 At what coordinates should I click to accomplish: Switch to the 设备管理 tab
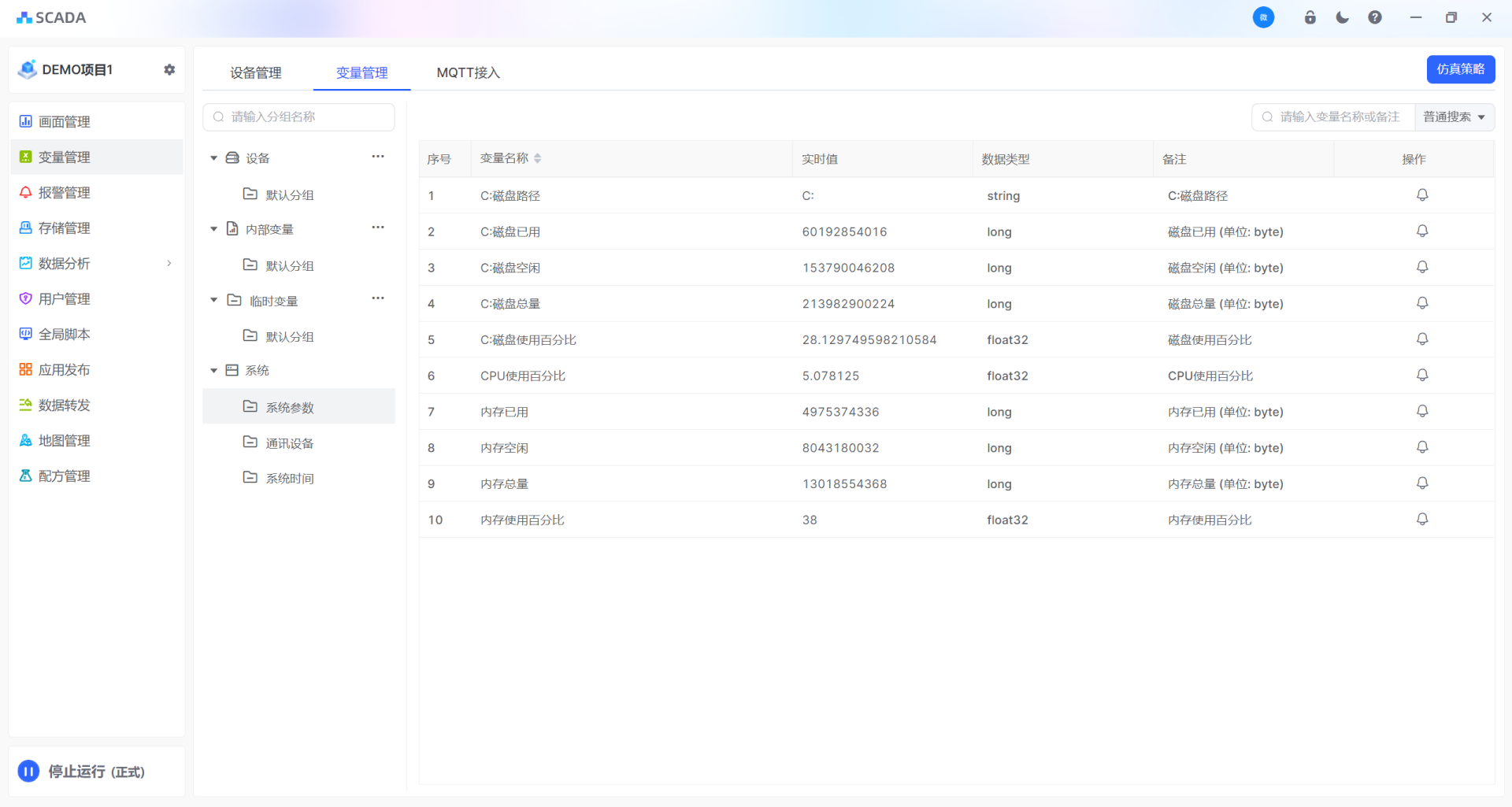(255, 72)
